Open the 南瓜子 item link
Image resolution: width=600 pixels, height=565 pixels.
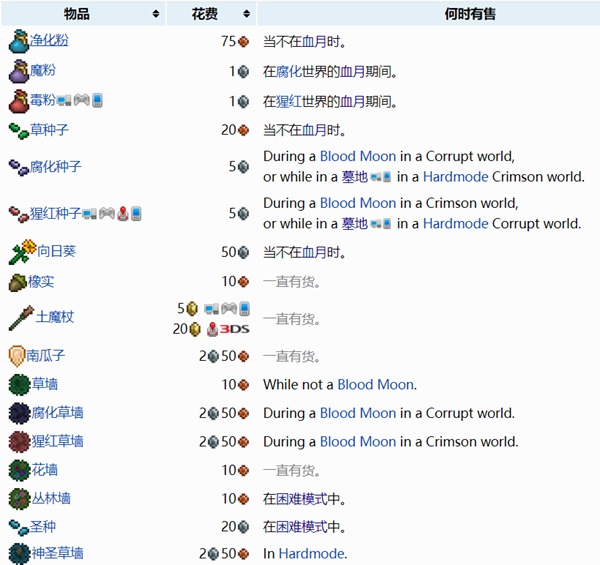click(46, 355)
